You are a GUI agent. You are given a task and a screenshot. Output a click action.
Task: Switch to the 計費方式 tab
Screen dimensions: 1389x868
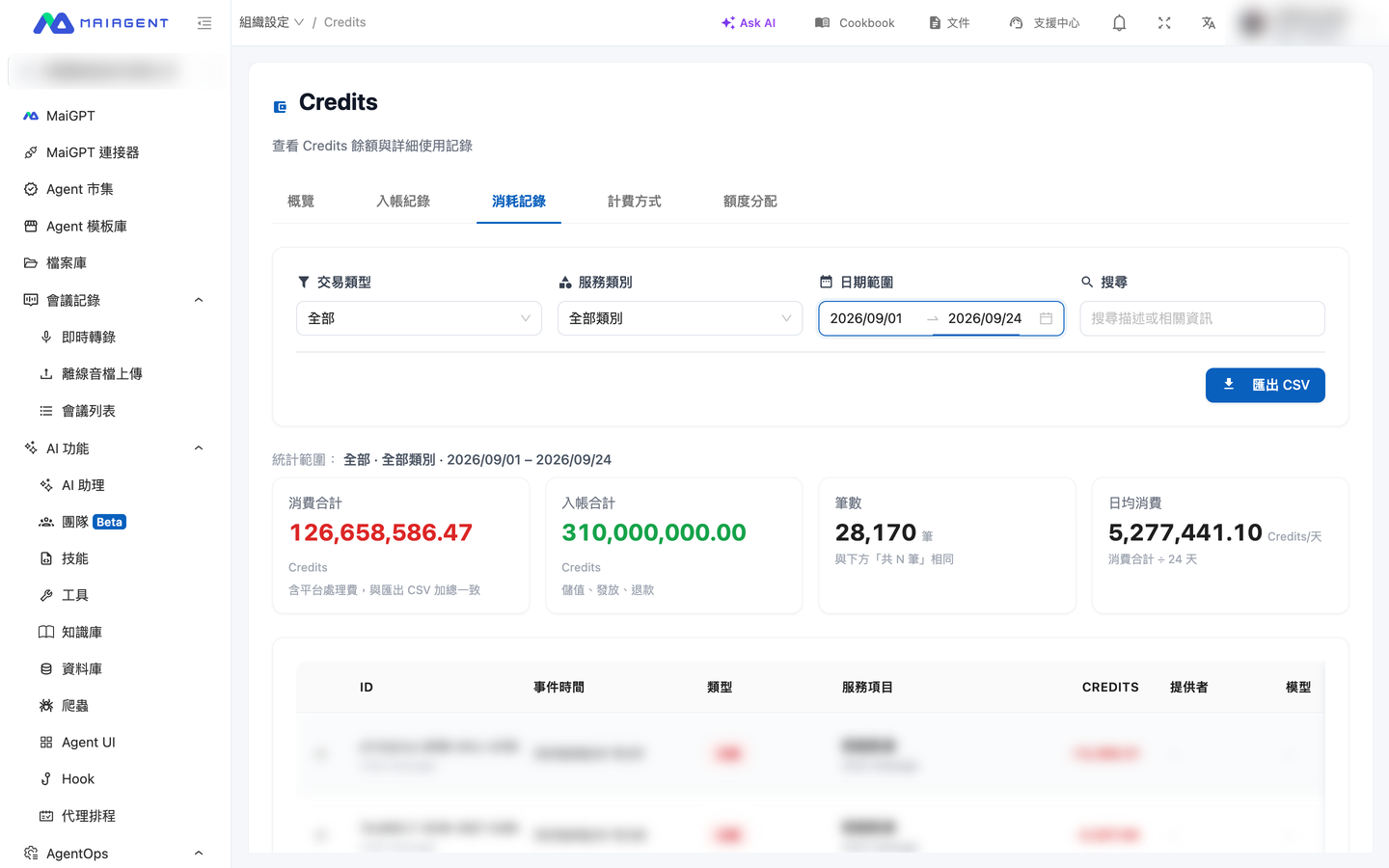pos(635,202)
